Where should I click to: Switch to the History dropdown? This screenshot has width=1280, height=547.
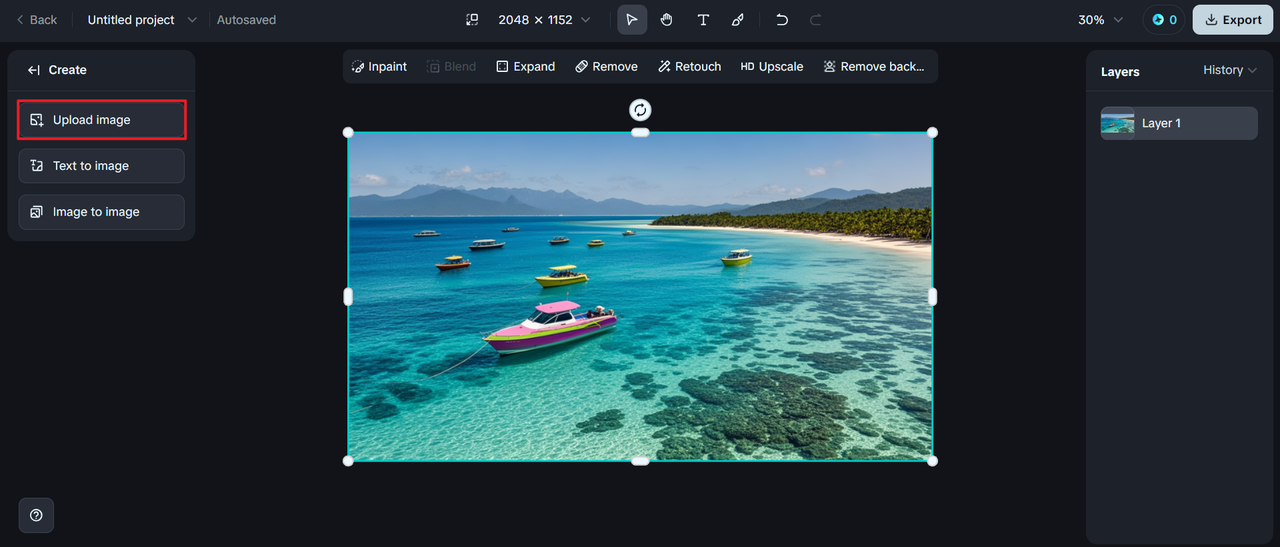[1230, 70]
